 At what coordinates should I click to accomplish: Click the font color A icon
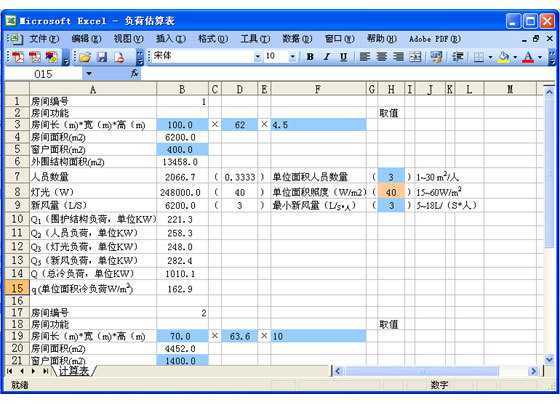tap(528, 57)
